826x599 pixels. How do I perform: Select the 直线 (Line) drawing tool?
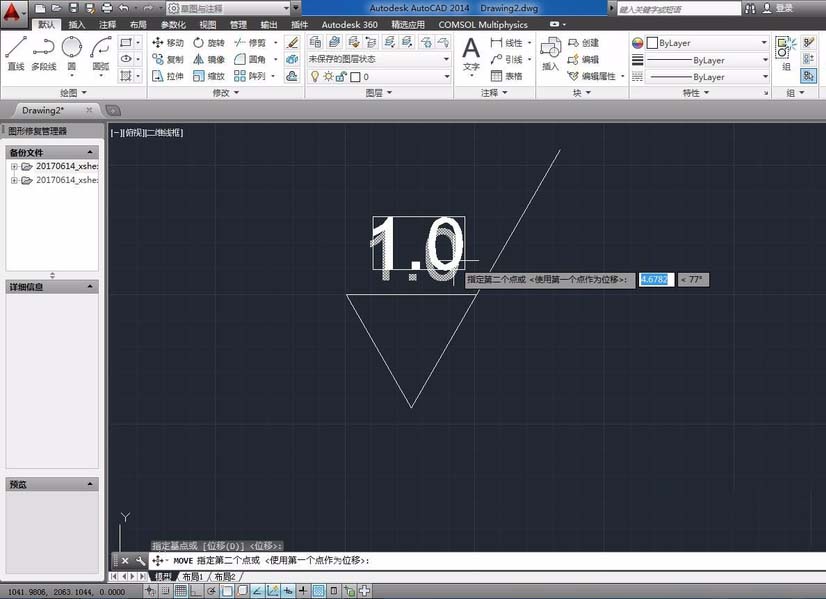[x=16, y=53]
